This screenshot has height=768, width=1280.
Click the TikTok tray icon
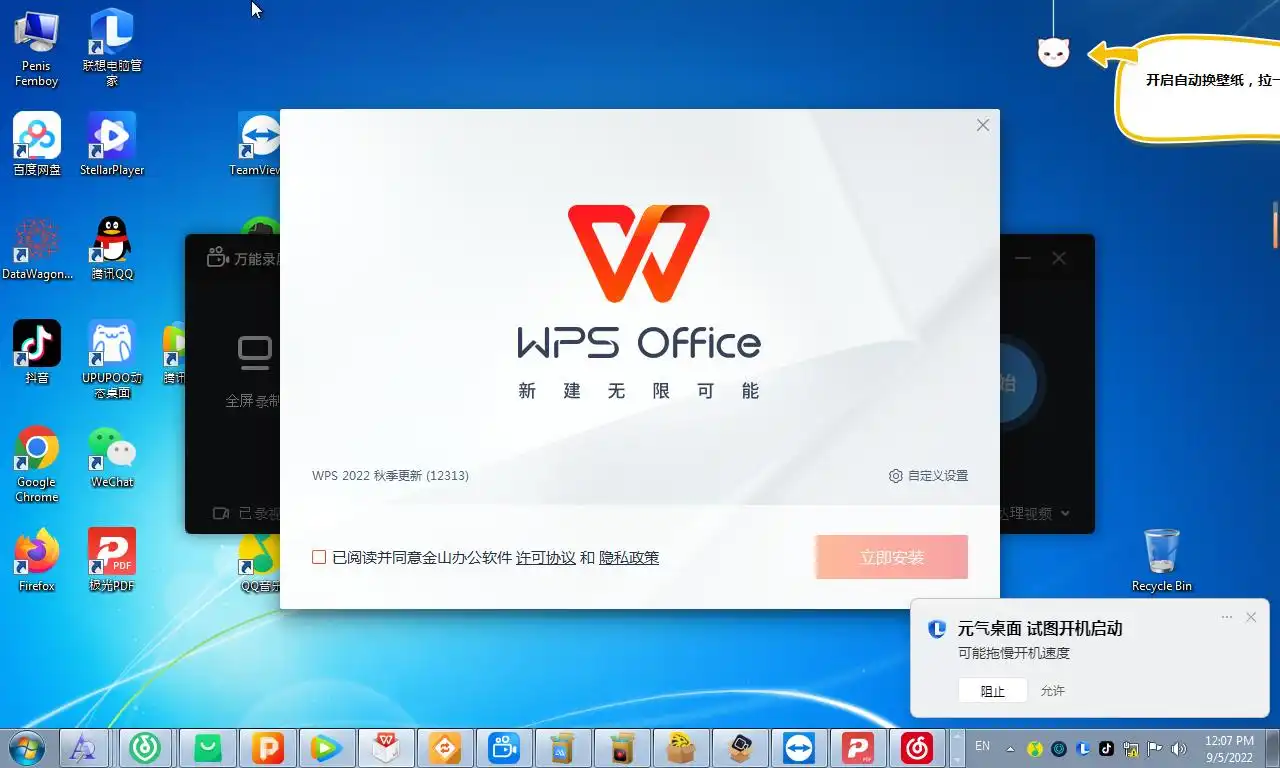pyautogui.click(x=1107, y=748)
